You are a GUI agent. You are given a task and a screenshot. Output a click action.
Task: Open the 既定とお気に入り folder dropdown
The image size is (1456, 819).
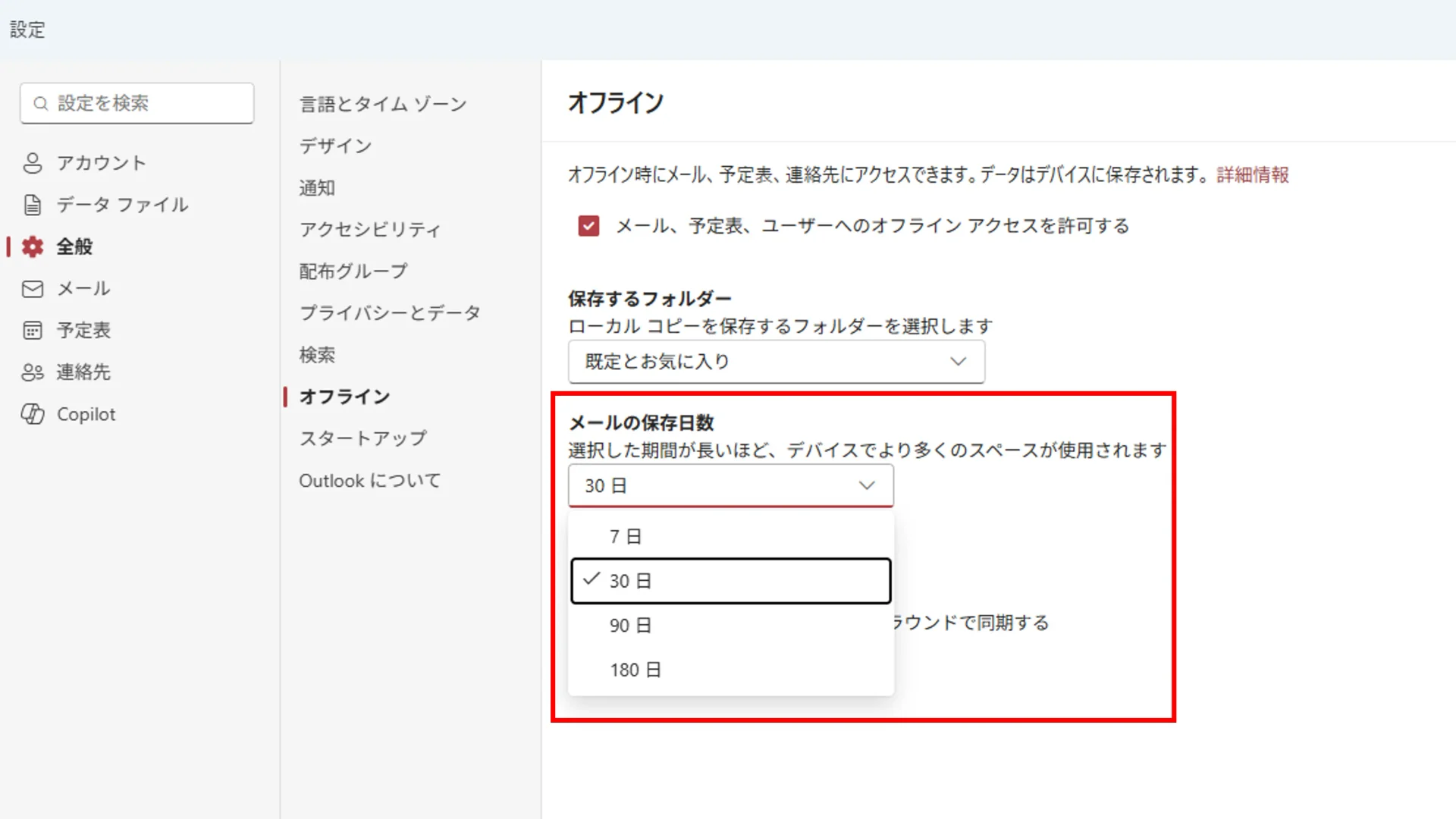pos(777,362)
